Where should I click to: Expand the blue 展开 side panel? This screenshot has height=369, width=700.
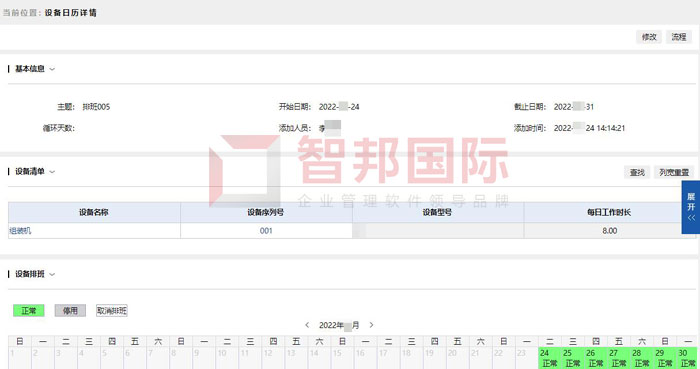coord(691,207)
